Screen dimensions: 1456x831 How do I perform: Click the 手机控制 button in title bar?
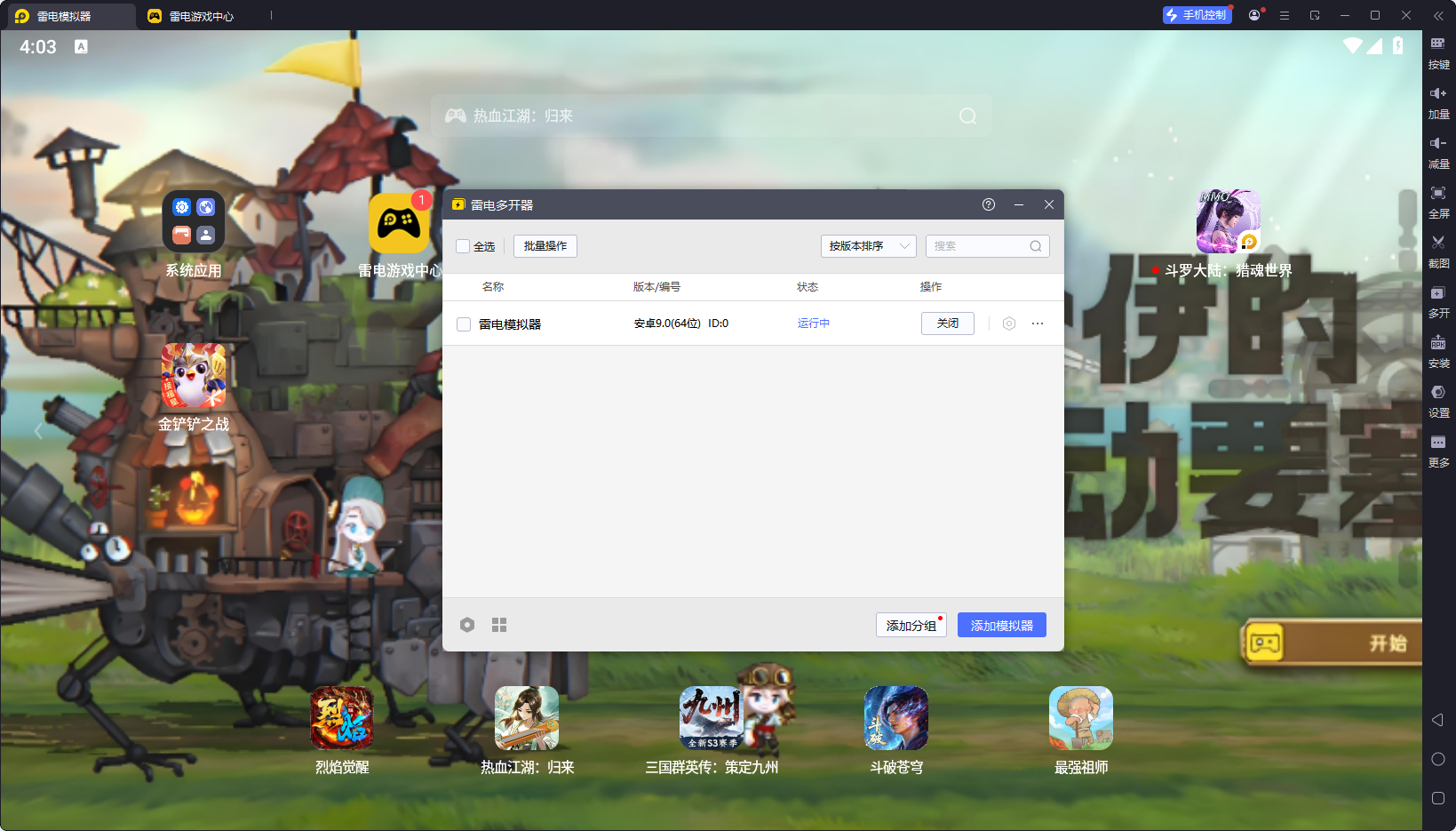[x=1197, y=15]
